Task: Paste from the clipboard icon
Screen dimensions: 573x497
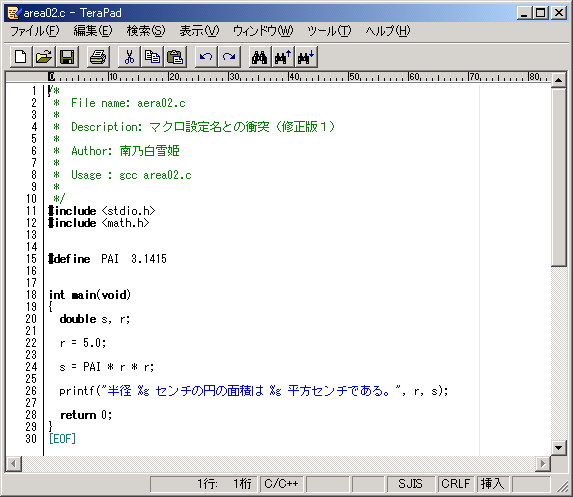Action: pyautogui.click(x=175, y=57)
